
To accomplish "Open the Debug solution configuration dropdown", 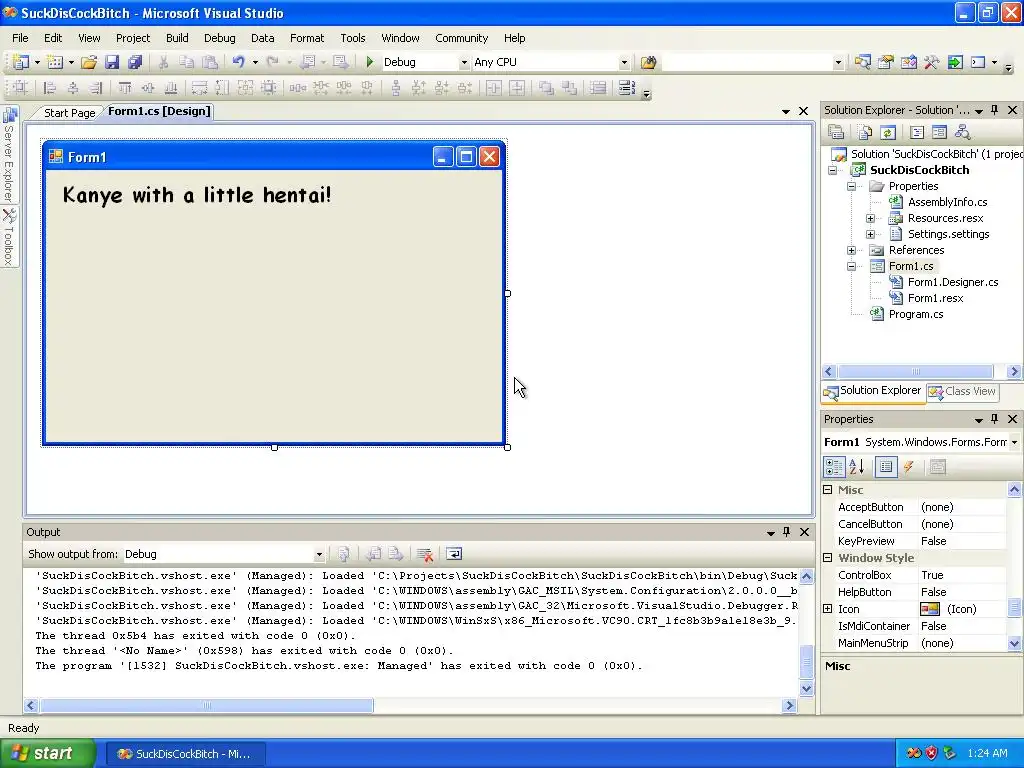I will tap(464, 63).
